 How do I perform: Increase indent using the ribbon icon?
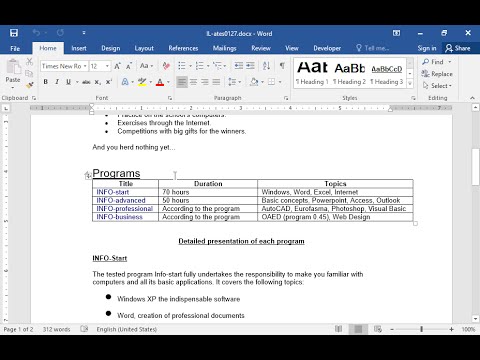pyautogui.click(x=250, y=66)
